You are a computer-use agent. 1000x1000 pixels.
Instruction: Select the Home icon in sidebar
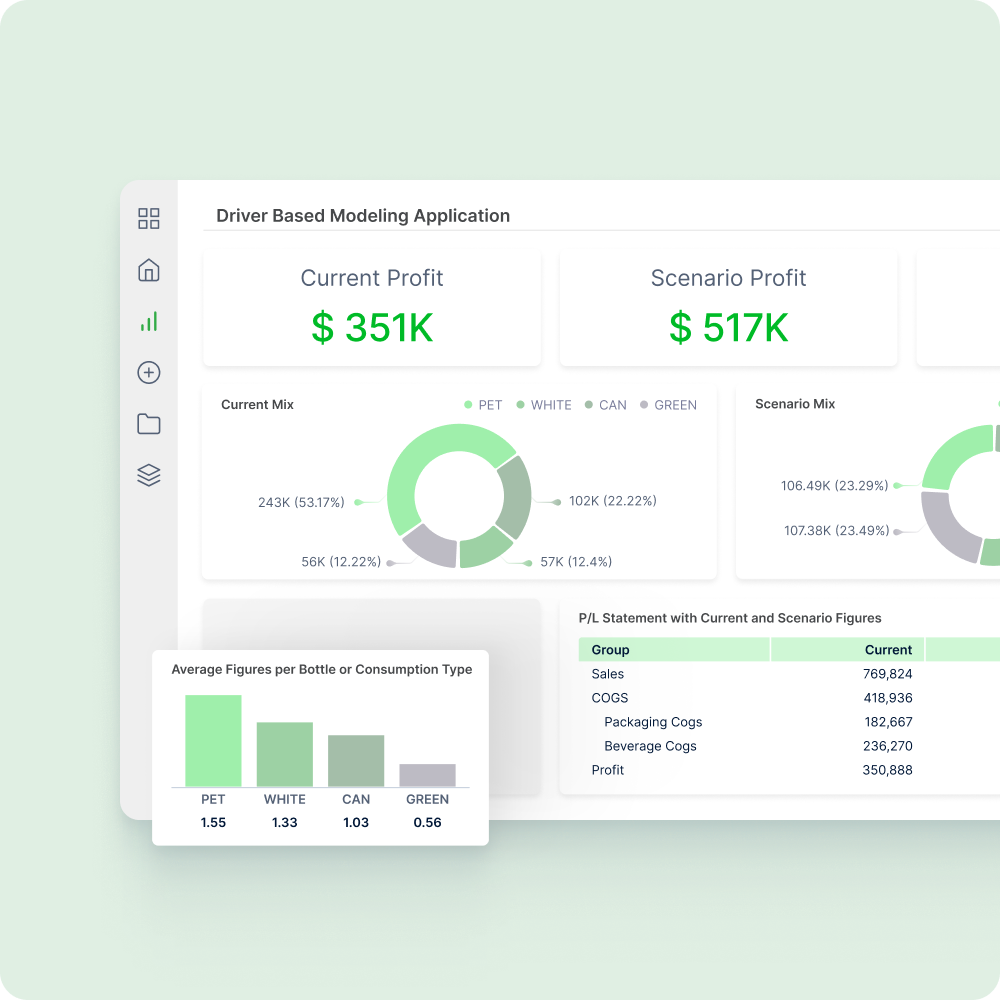pos(148,270)
